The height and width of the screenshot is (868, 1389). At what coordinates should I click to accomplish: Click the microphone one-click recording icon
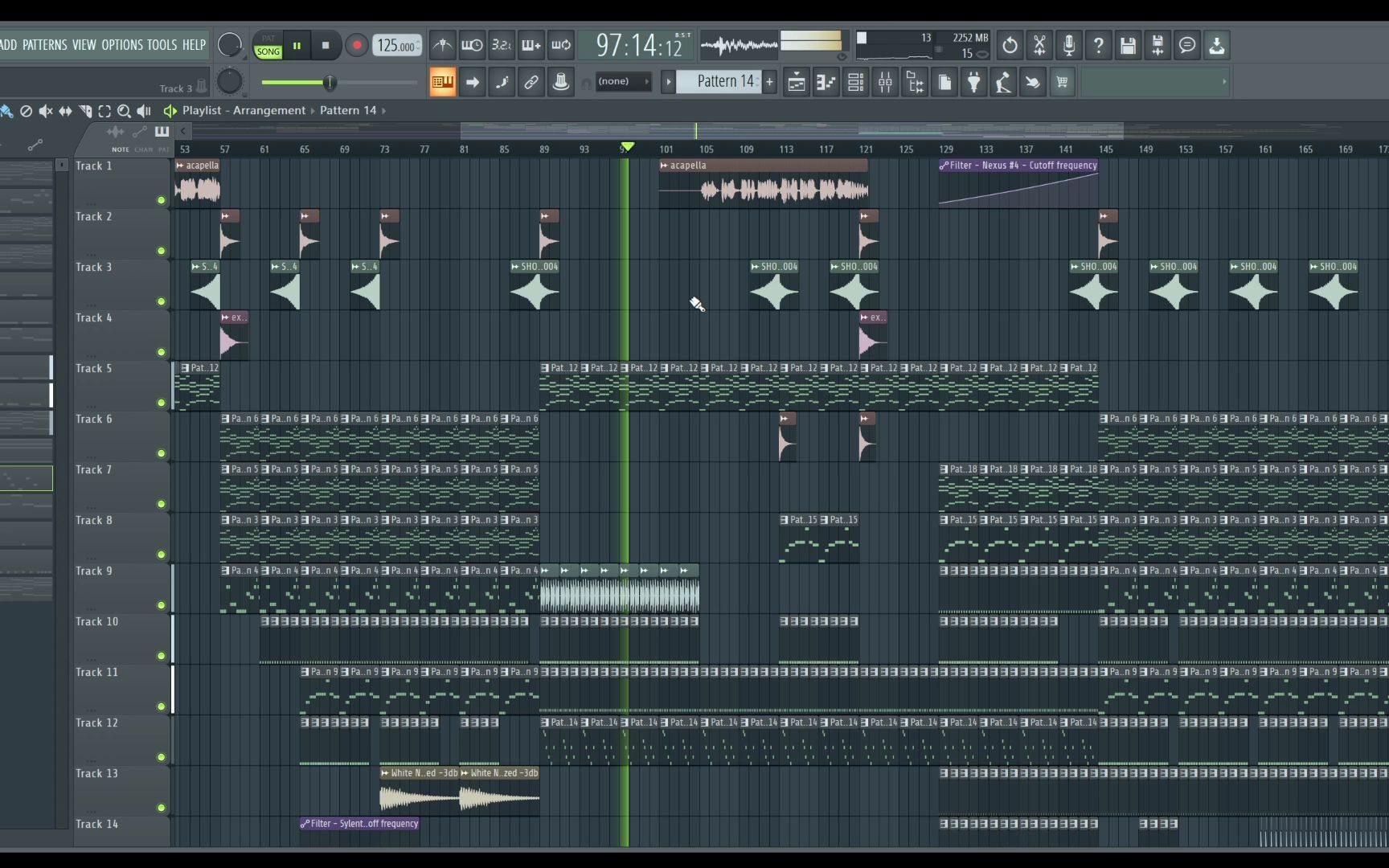pos(1069,45)
